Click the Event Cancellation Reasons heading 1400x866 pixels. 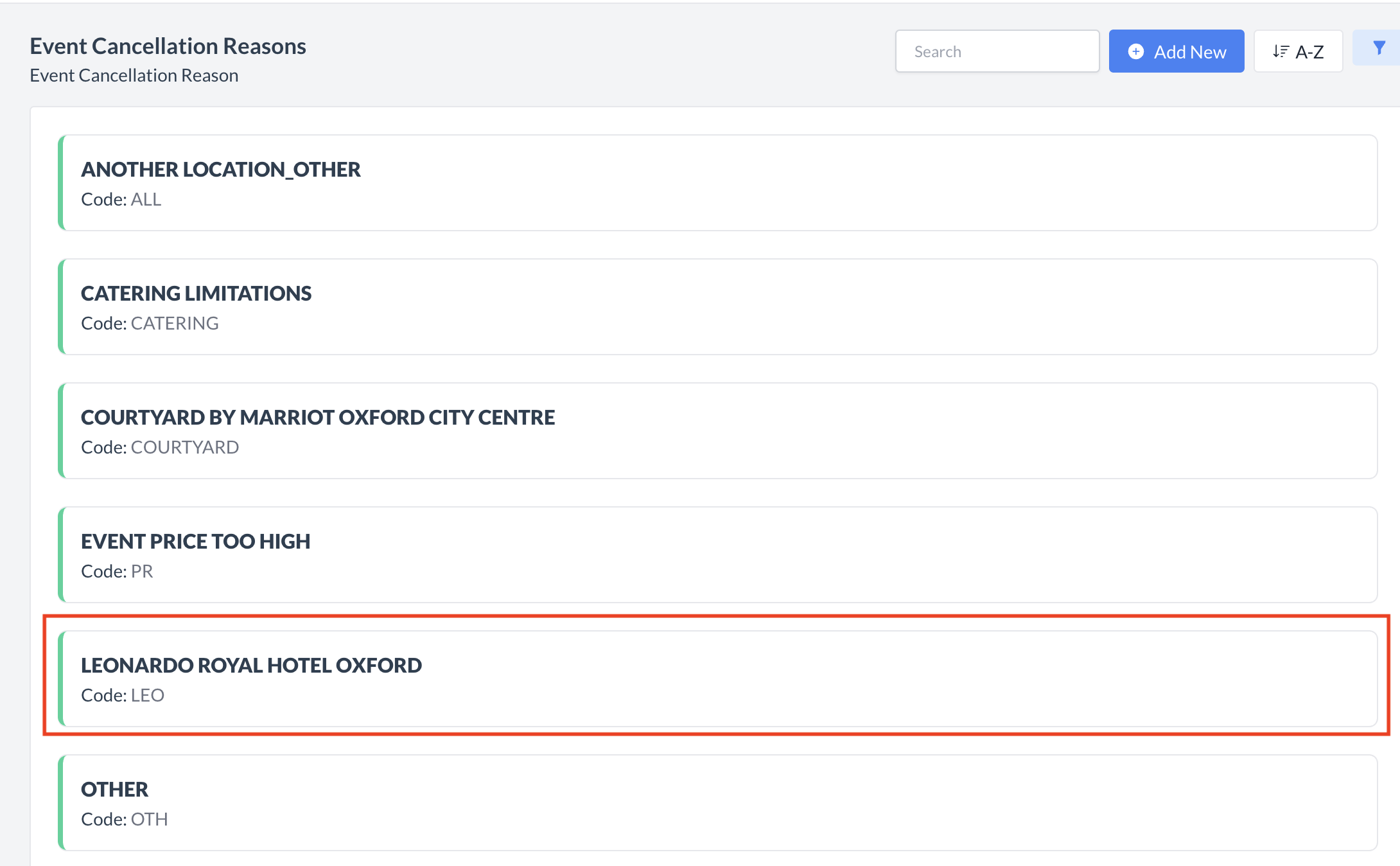(x=168, y=46)
